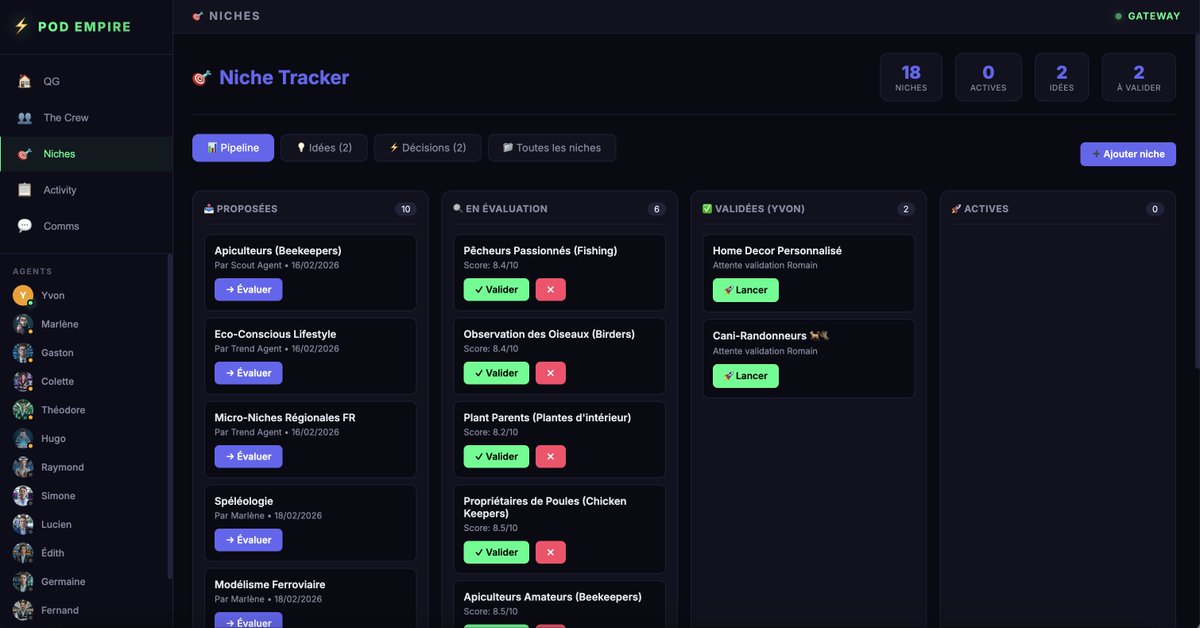
Task: Click Édith's avatar
Action: [x=23, y=553]
